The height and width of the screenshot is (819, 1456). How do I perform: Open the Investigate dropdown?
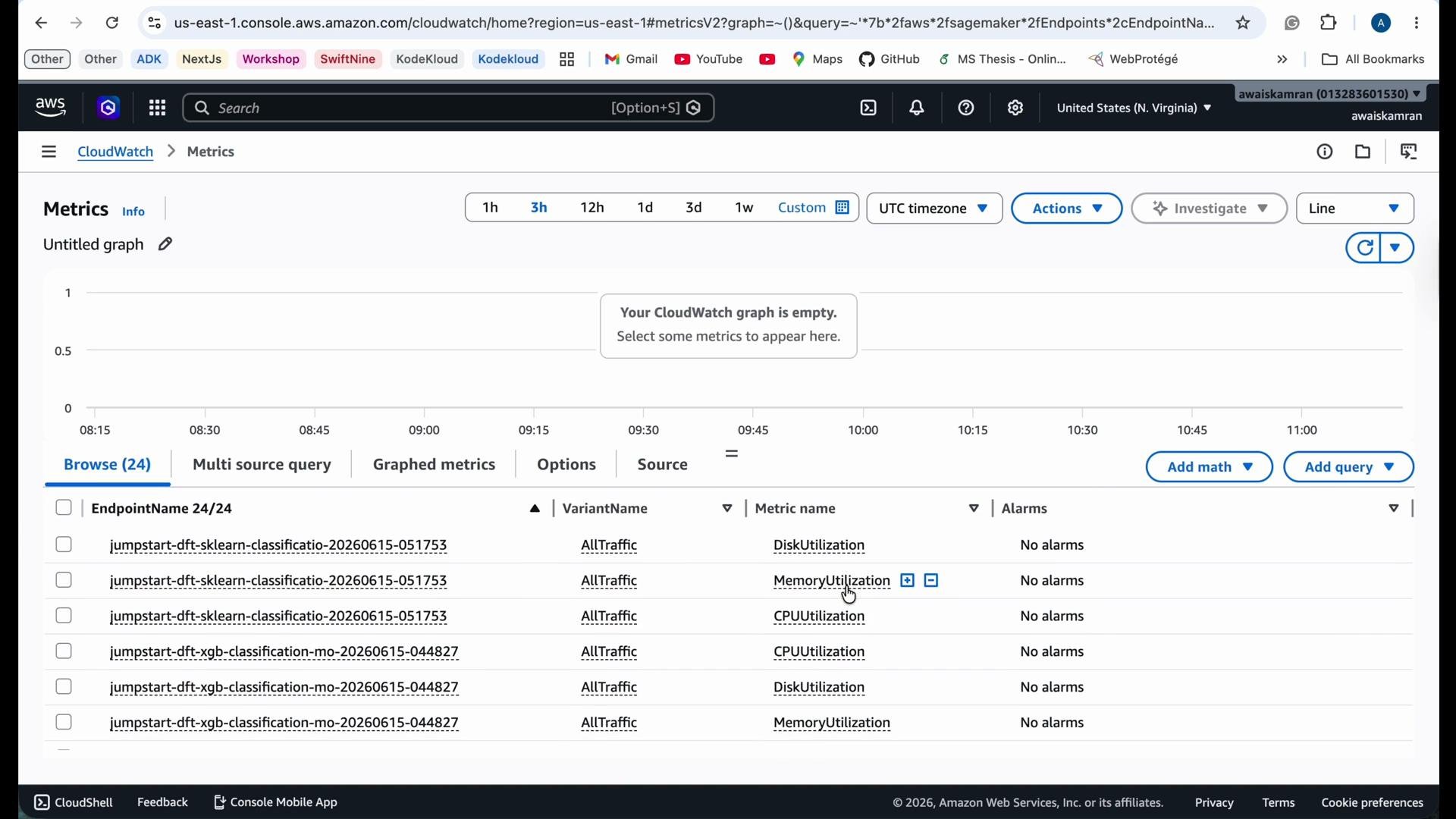(x=1209, y=209)
